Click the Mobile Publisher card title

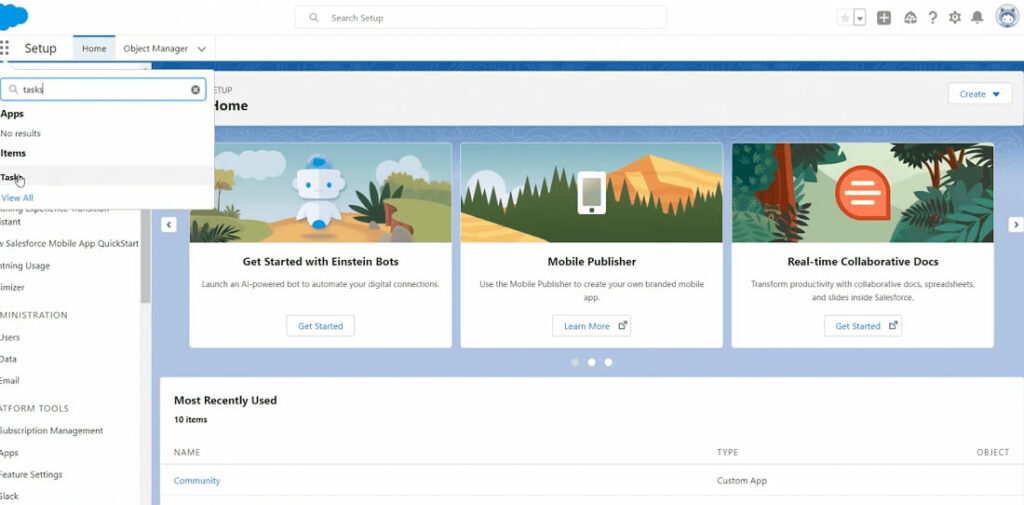click(592, 262)
